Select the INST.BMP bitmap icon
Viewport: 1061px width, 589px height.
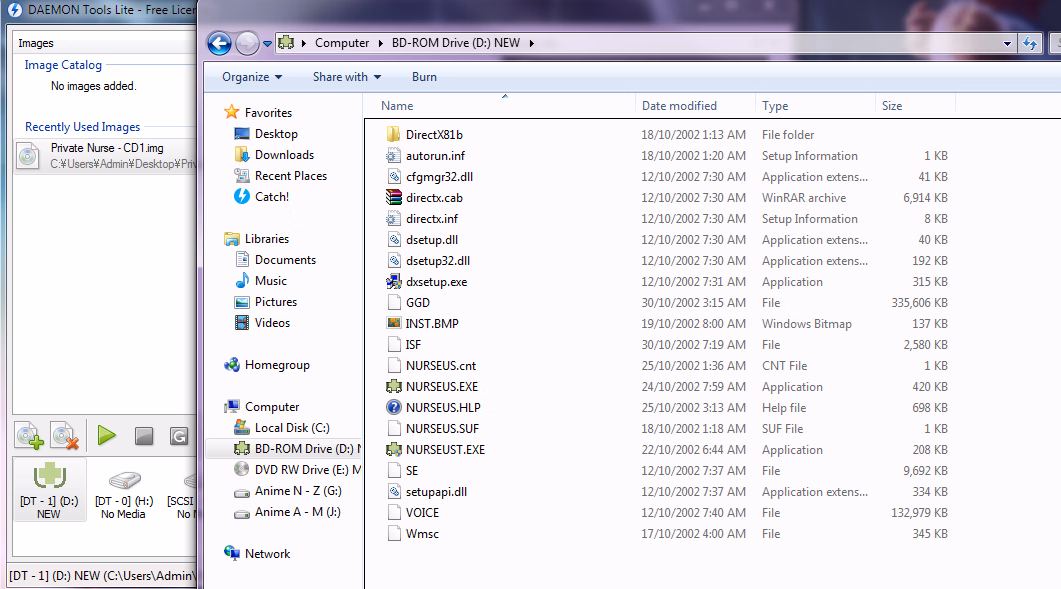(394, 323)
